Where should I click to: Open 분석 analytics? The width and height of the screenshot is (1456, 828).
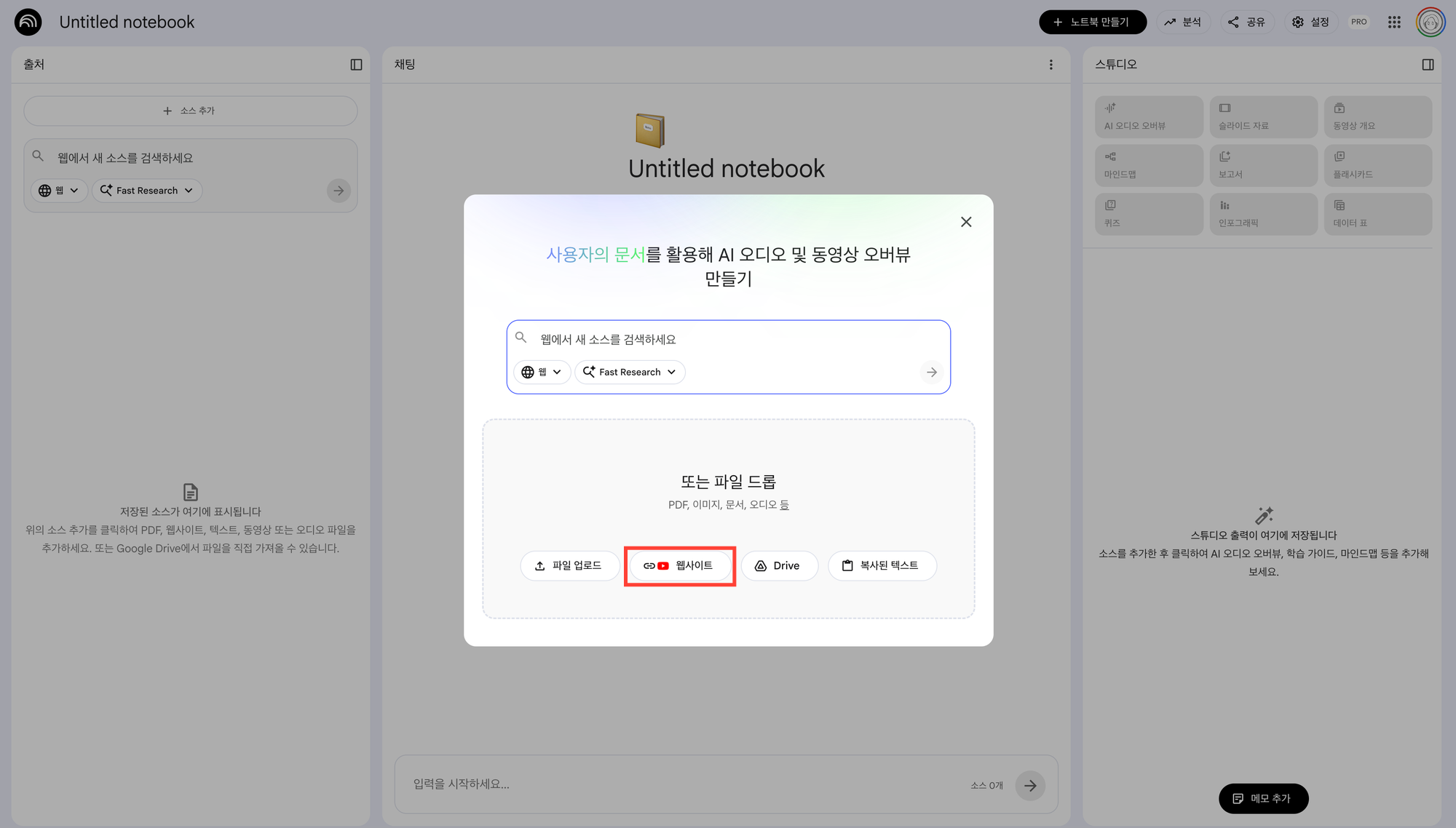pyautogui.click(x=1182, y=22)
